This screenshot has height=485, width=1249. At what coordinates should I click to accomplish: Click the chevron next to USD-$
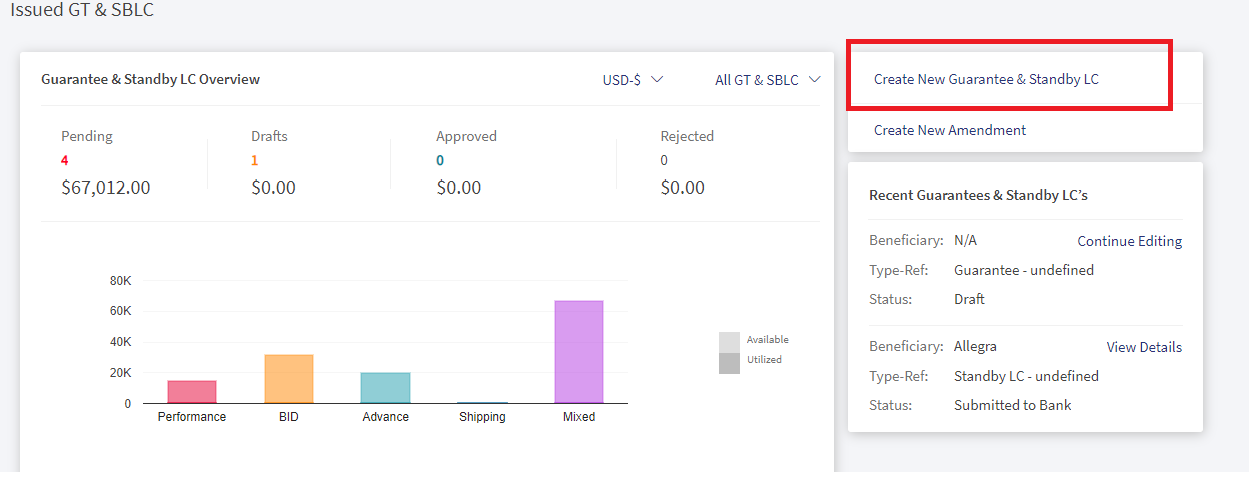657,80
